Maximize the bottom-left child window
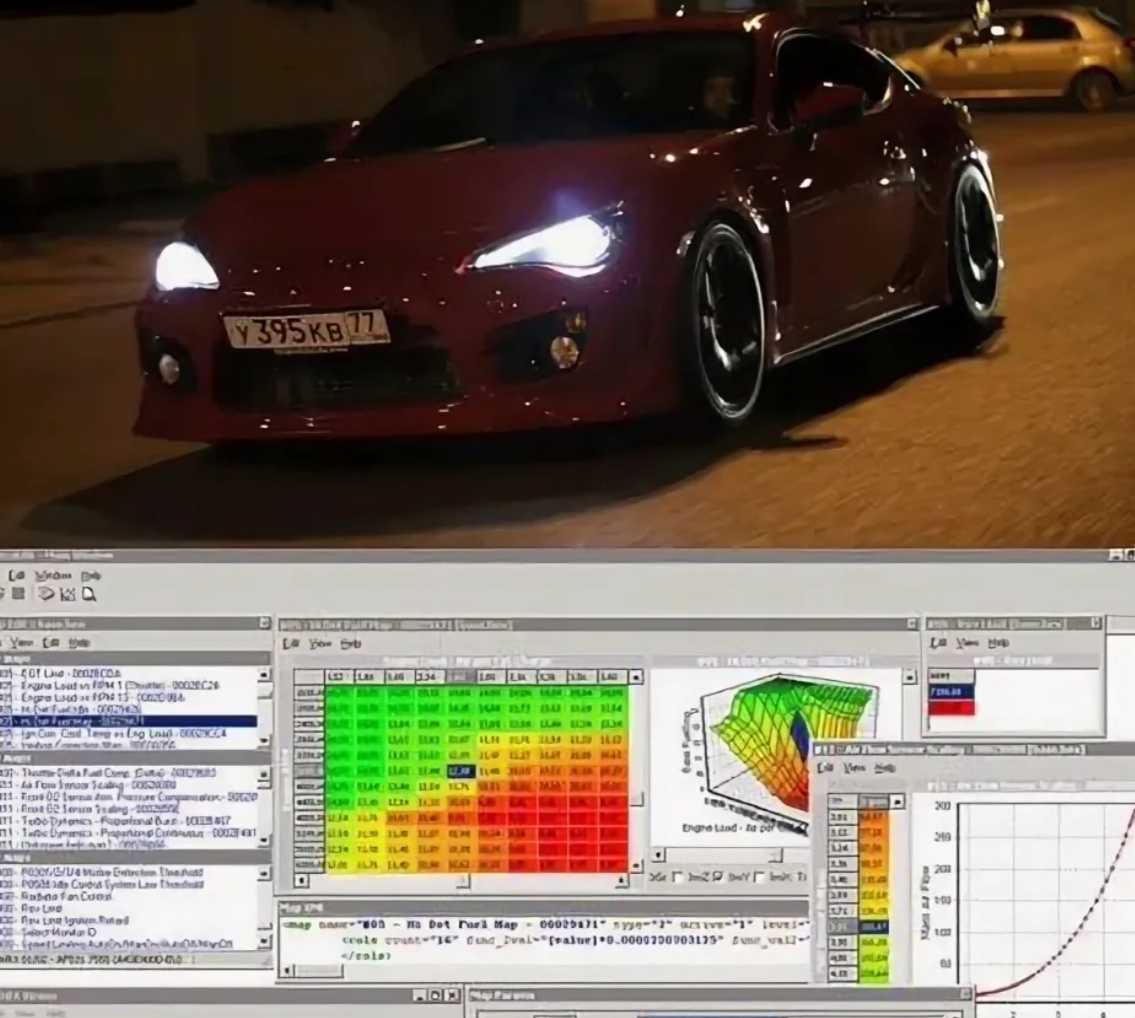 point(435,996)
